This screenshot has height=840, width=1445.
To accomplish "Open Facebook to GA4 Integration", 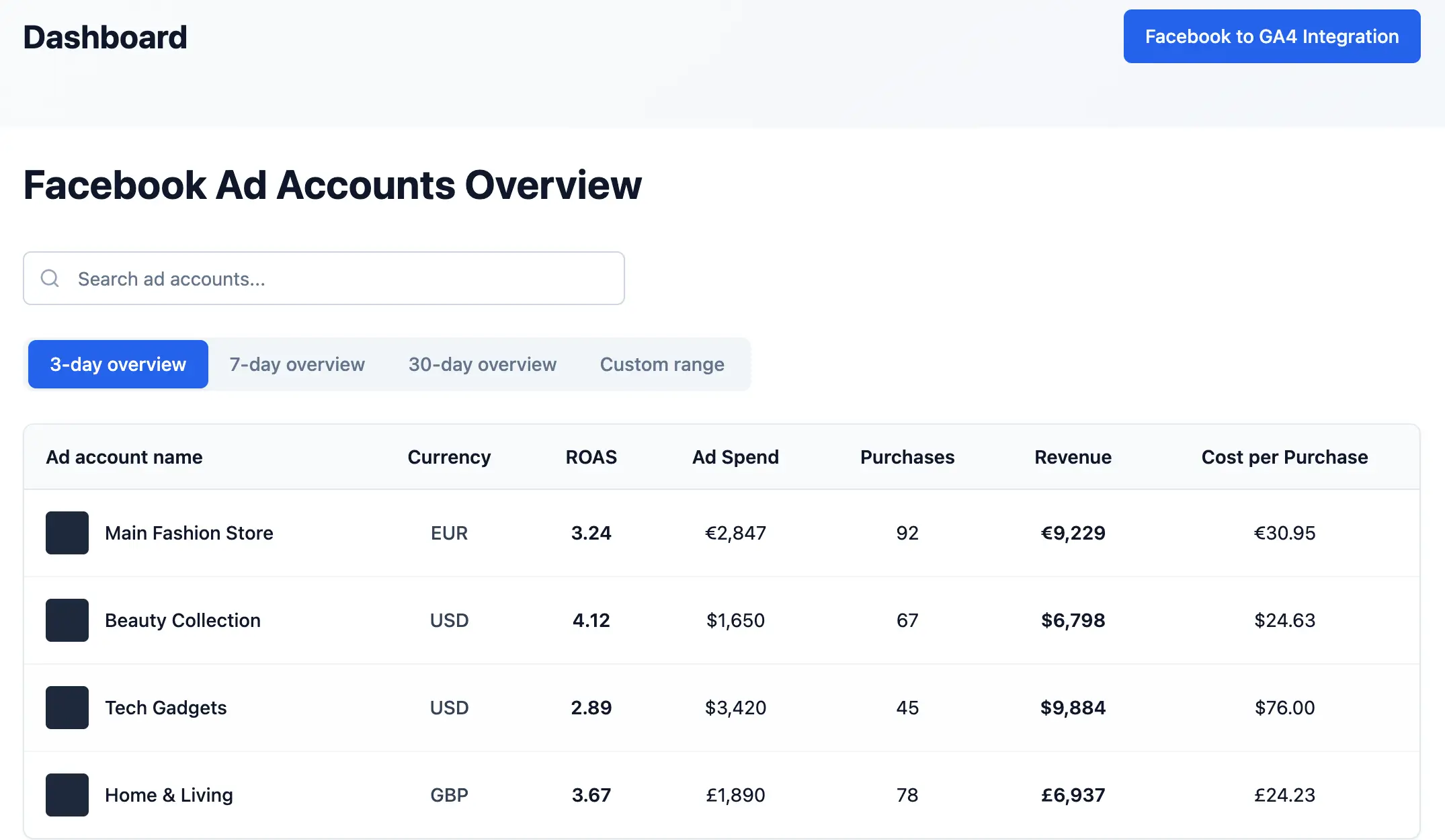I will tap(1272, 36).
